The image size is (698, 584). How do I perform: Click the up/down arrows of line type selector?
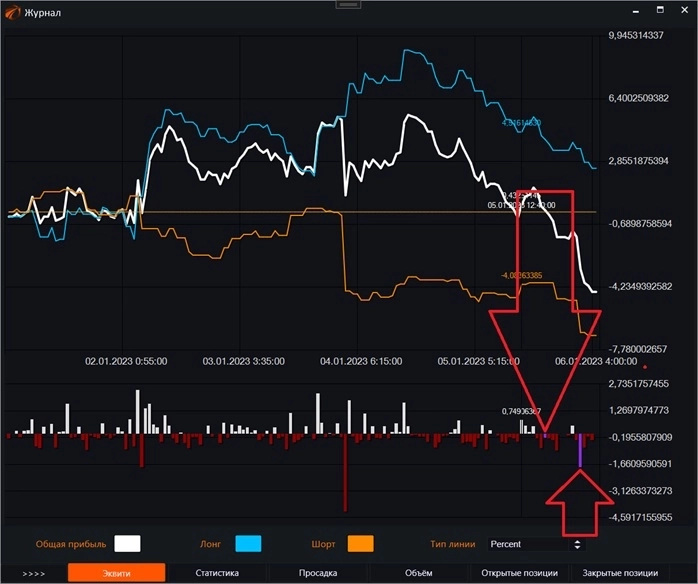[x=576, y=544]
